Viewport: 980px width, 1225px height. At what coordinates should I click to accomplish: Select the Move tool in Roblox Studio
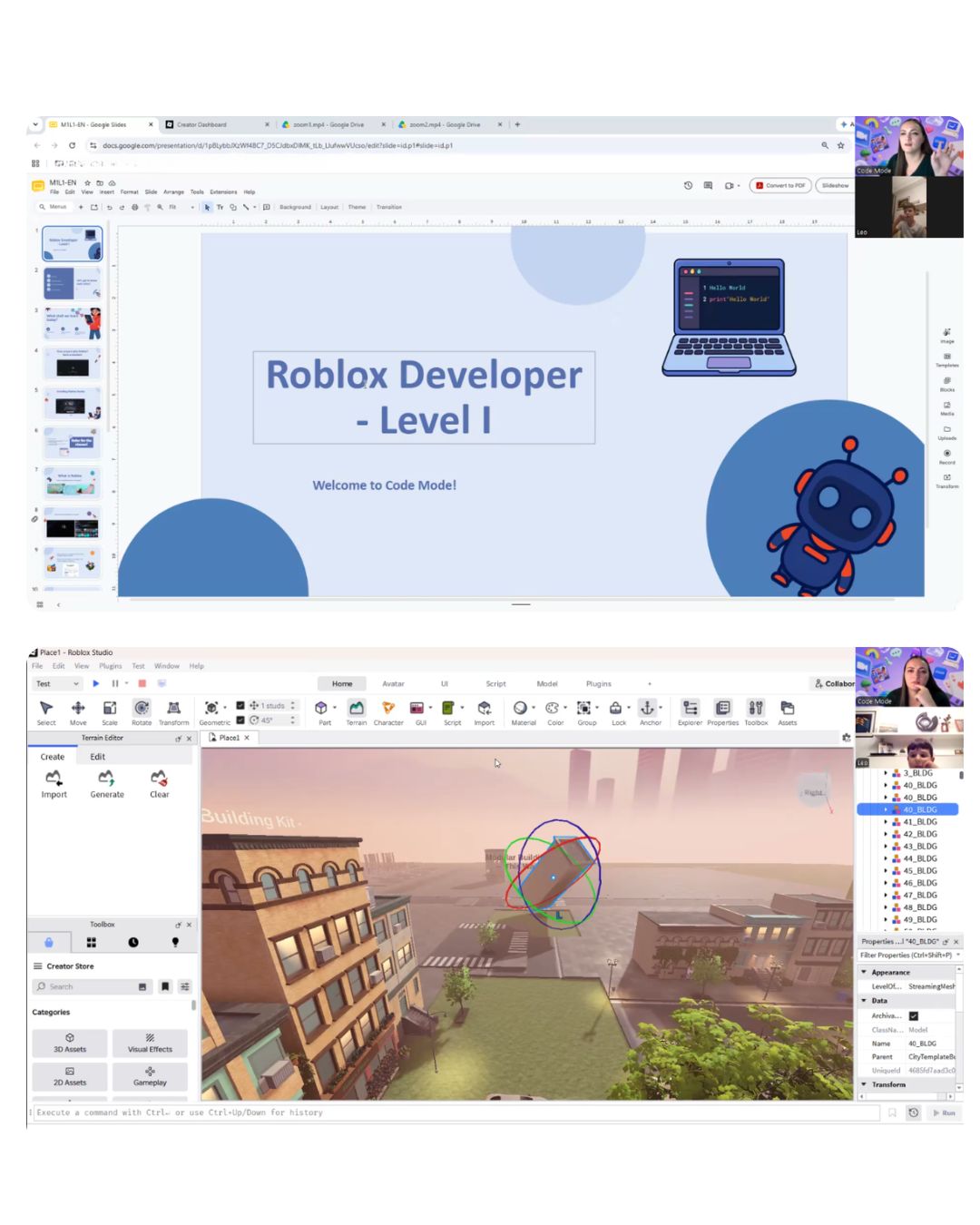[x=78, y=711]
